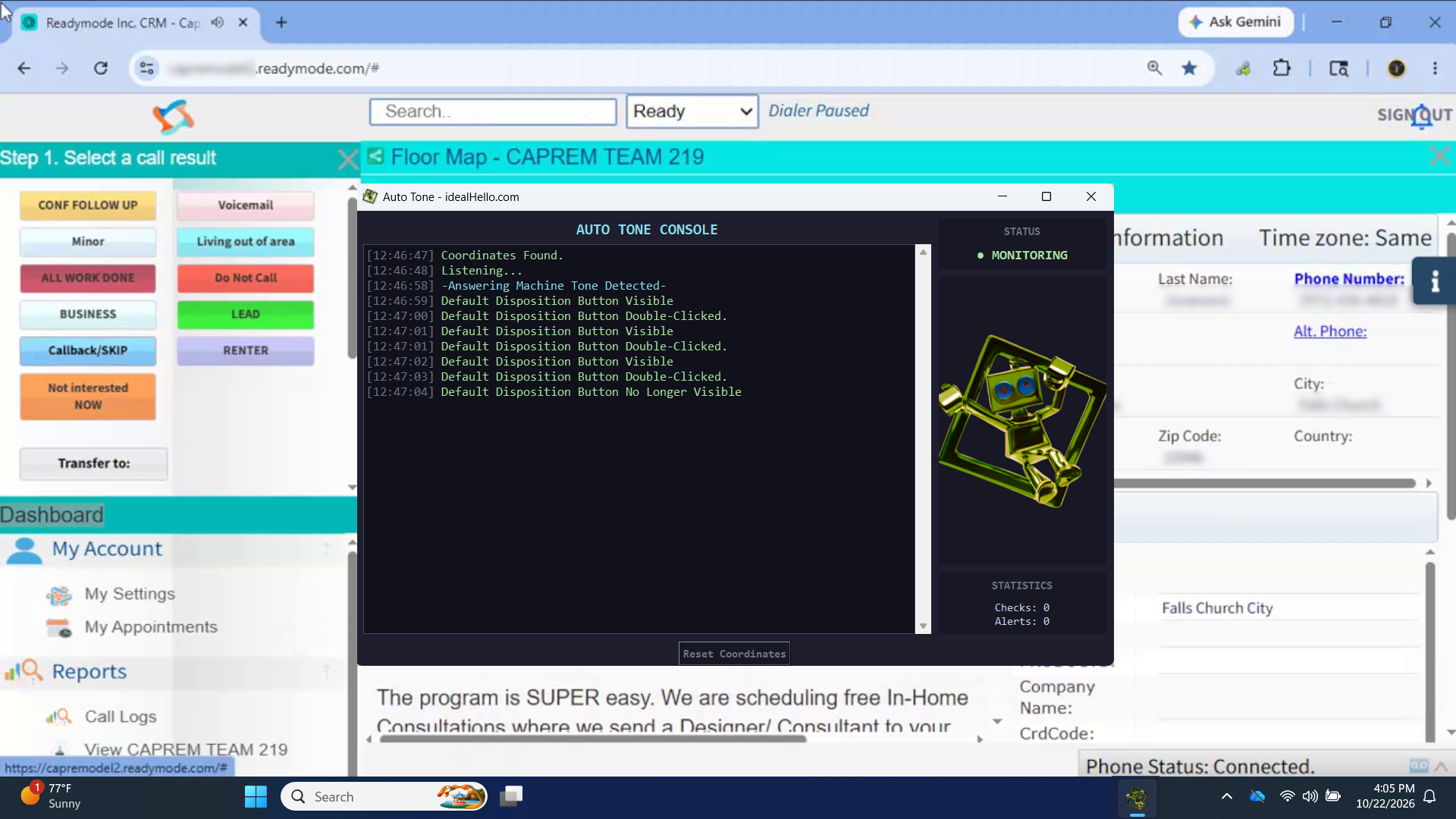Open the Wi-Fi network tray icon
1456x819 pixels.
pos(1287,796)
